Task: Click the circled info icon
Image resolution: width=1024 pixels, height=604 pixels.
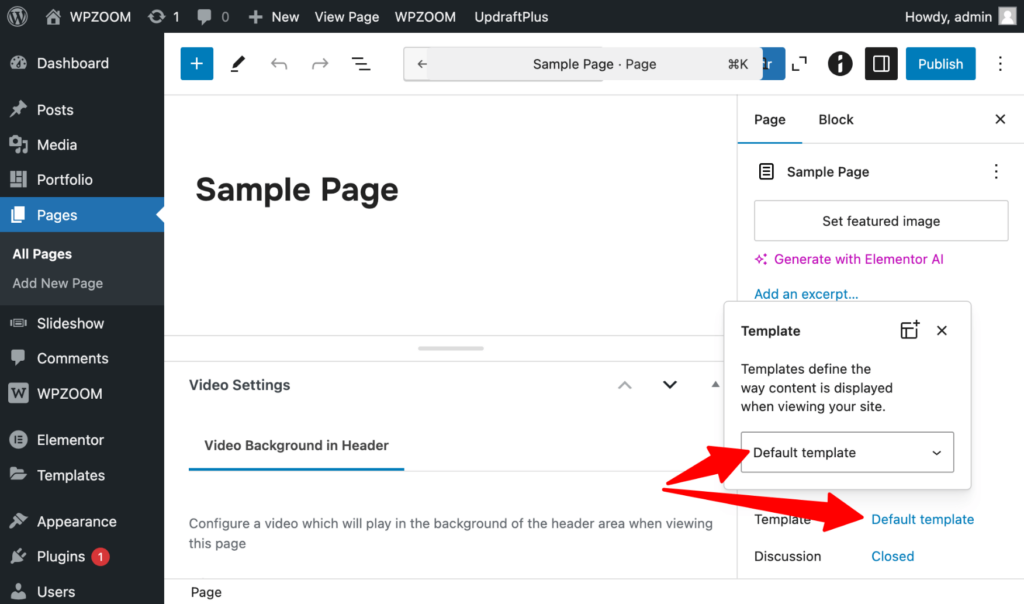Action: pyautogui.click(x=840, y=64)
